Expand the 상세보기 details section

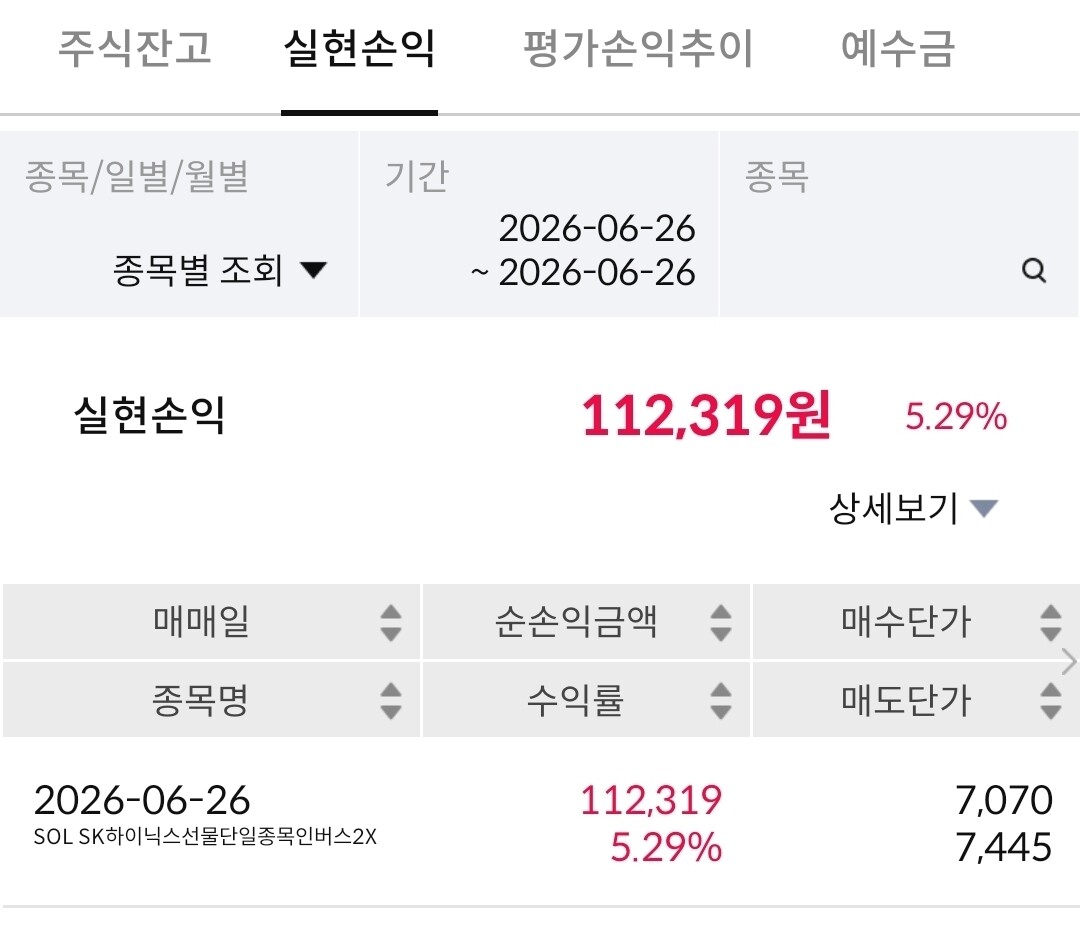pos(913,508)
